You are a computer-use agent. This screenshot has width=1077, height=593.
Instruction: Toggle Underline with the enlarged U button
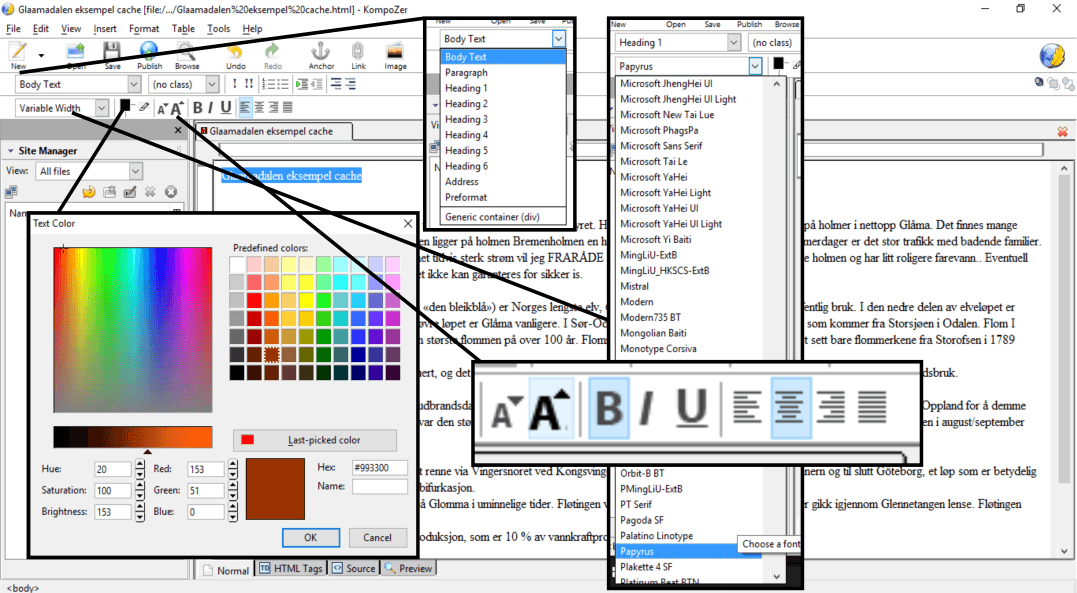click(691, 408)
